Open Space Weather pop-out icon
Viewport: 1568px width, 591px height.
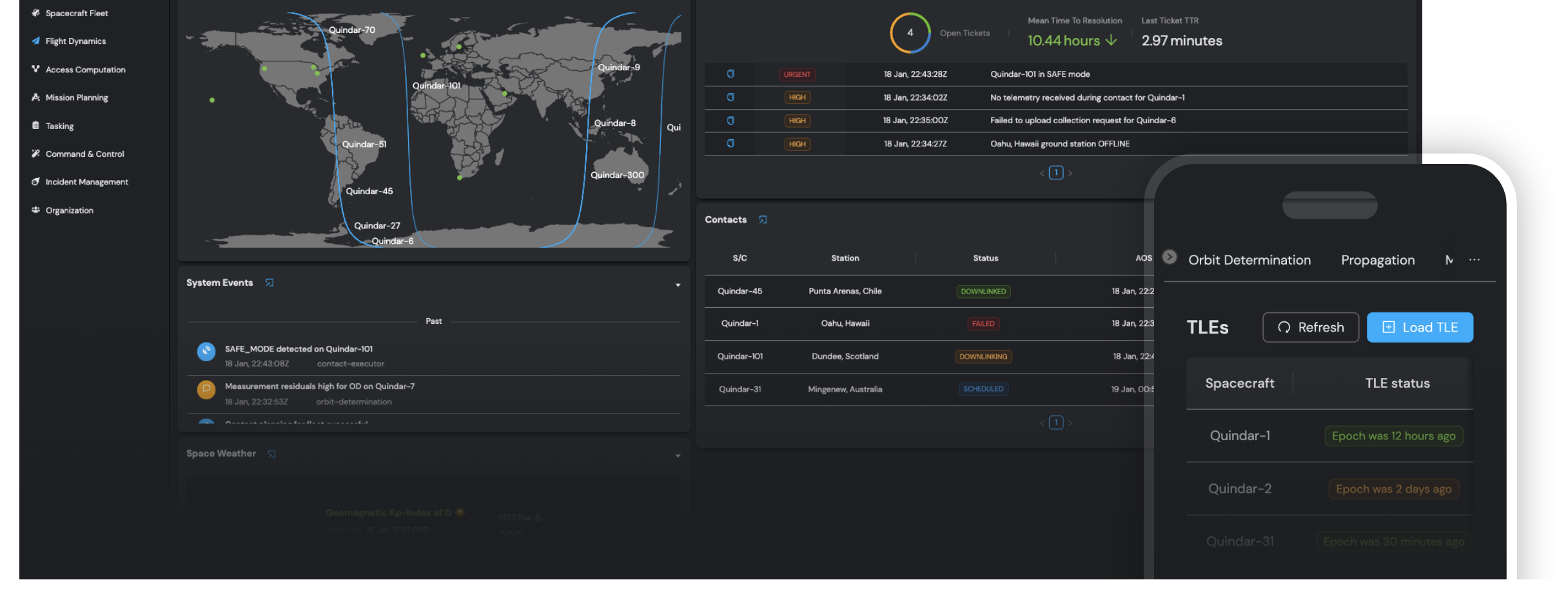pos(272,454)
